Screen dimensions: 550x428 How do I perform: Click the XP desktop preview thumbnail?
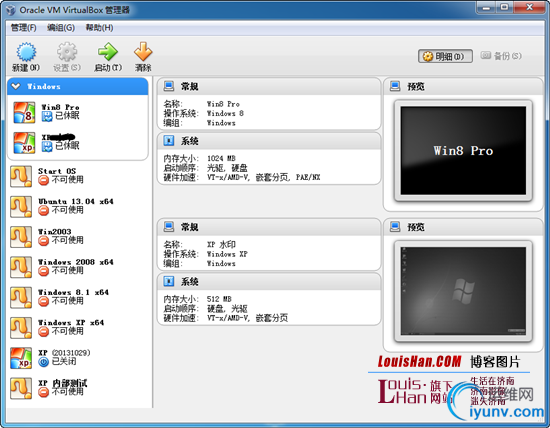tap(463, 291)
